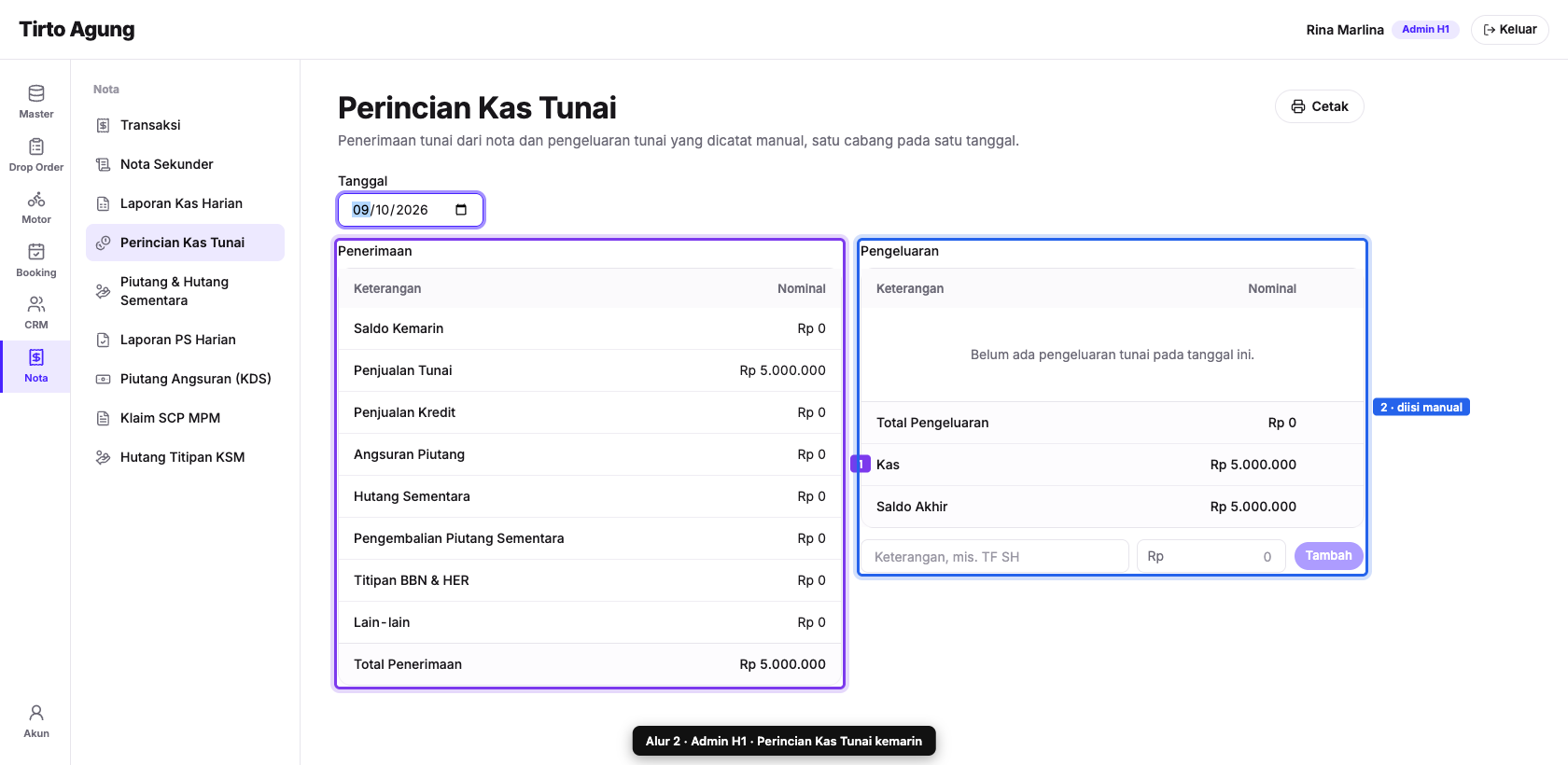Open Transaksi from the Nota menu

[185, 125]
